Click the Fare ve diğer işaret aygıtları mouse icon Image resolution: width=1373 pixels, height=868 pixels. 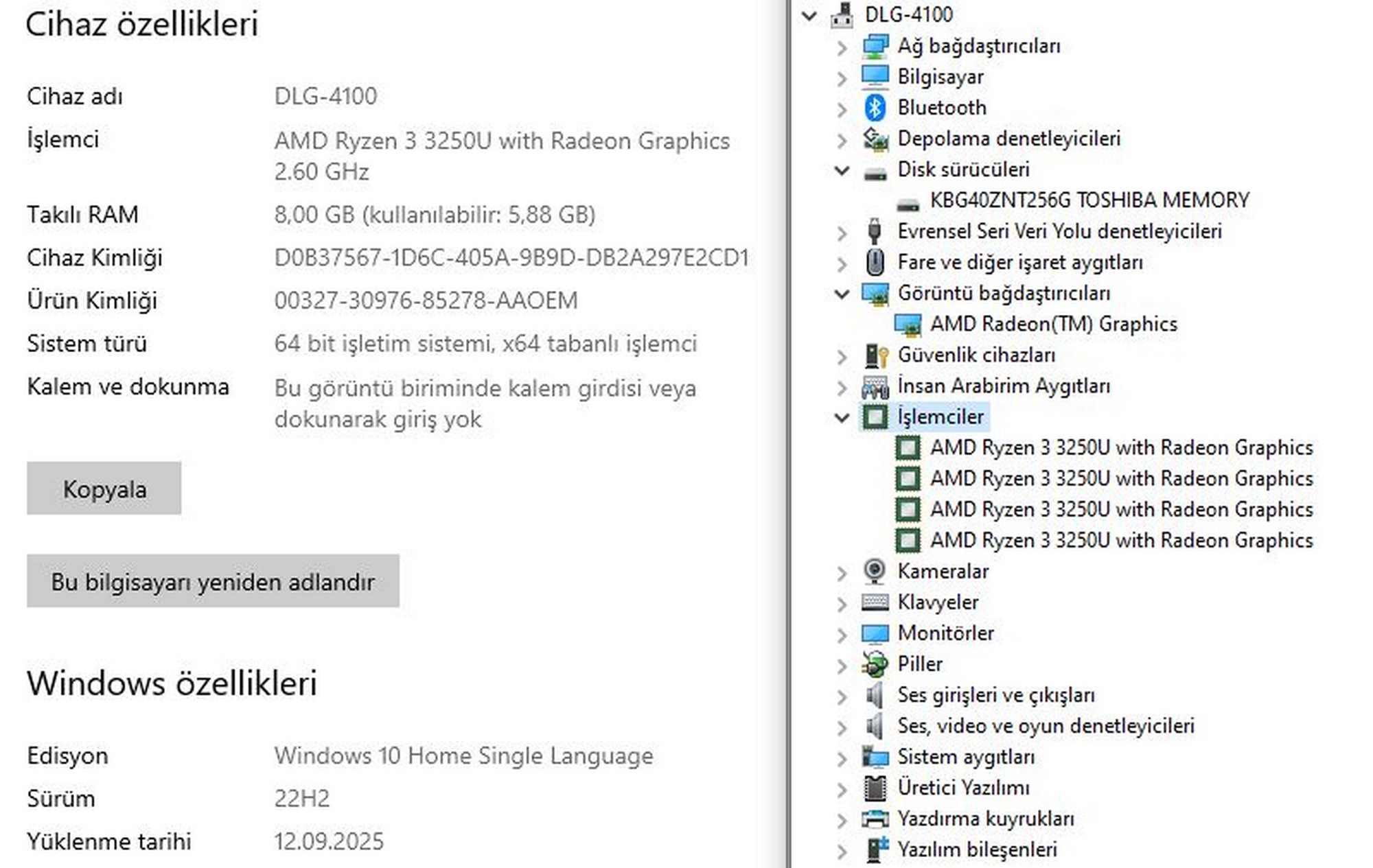pos(875,262)
